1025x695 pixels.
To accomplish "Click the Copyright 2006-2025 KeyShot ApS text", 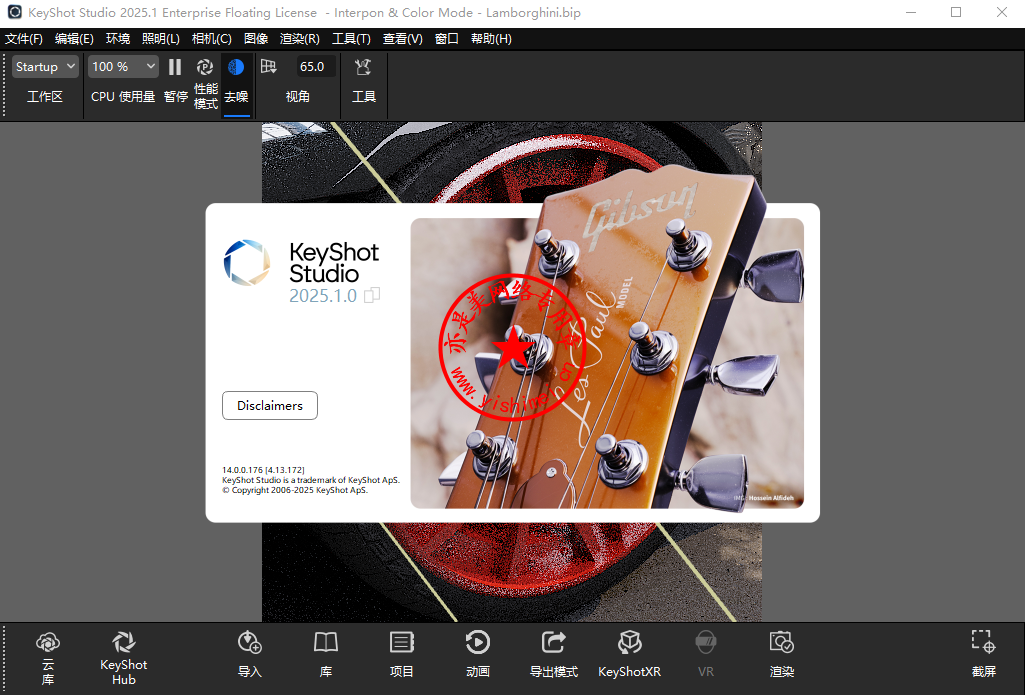I will [295, 490].
